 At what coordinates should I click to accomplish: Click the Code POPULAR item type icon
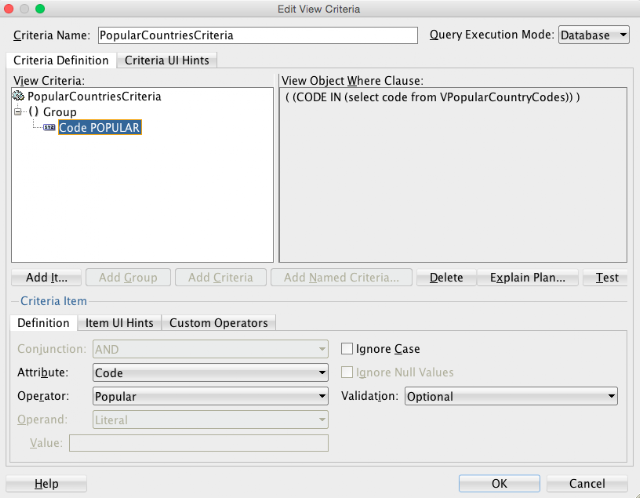[x=49, y=127]
